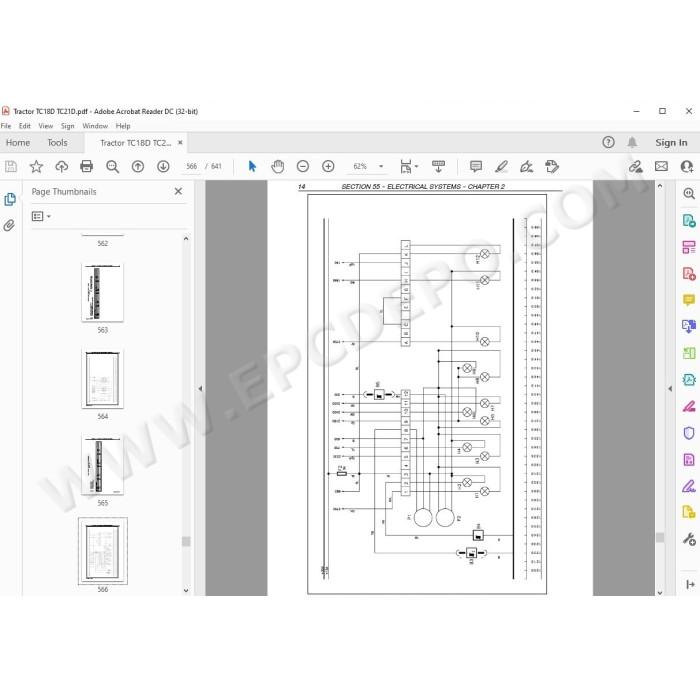Open the Comment tool in right pane

coord(689,300)
